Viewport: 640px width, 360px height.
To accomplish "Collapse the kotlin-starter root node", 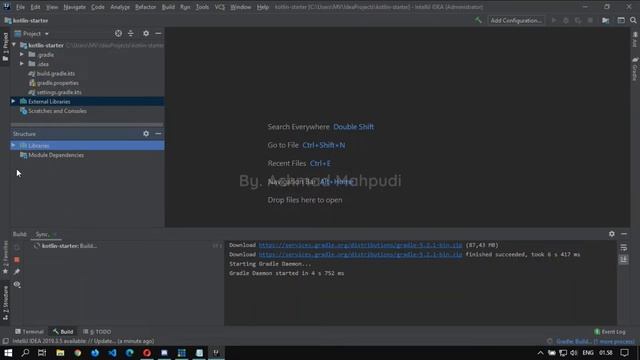I will 14,45.
